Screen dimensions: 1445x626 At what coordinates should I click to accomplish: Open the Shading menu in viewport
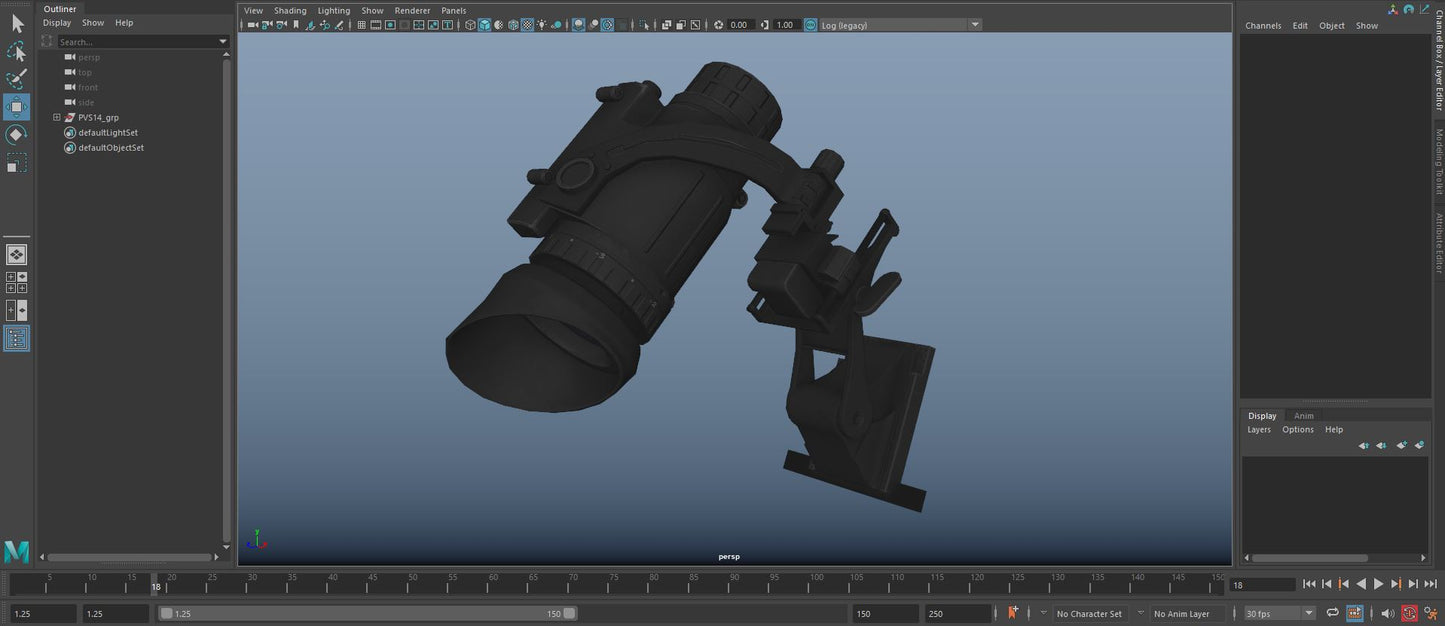[x=290, y=10]
